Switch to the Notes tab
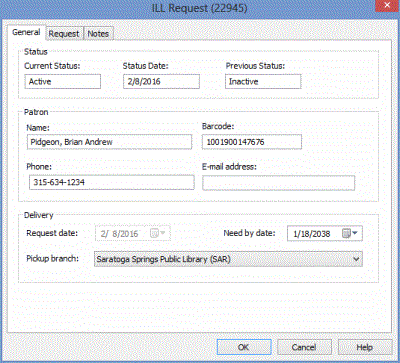Viewport: 400px width, 363px height. click(98, 34)
